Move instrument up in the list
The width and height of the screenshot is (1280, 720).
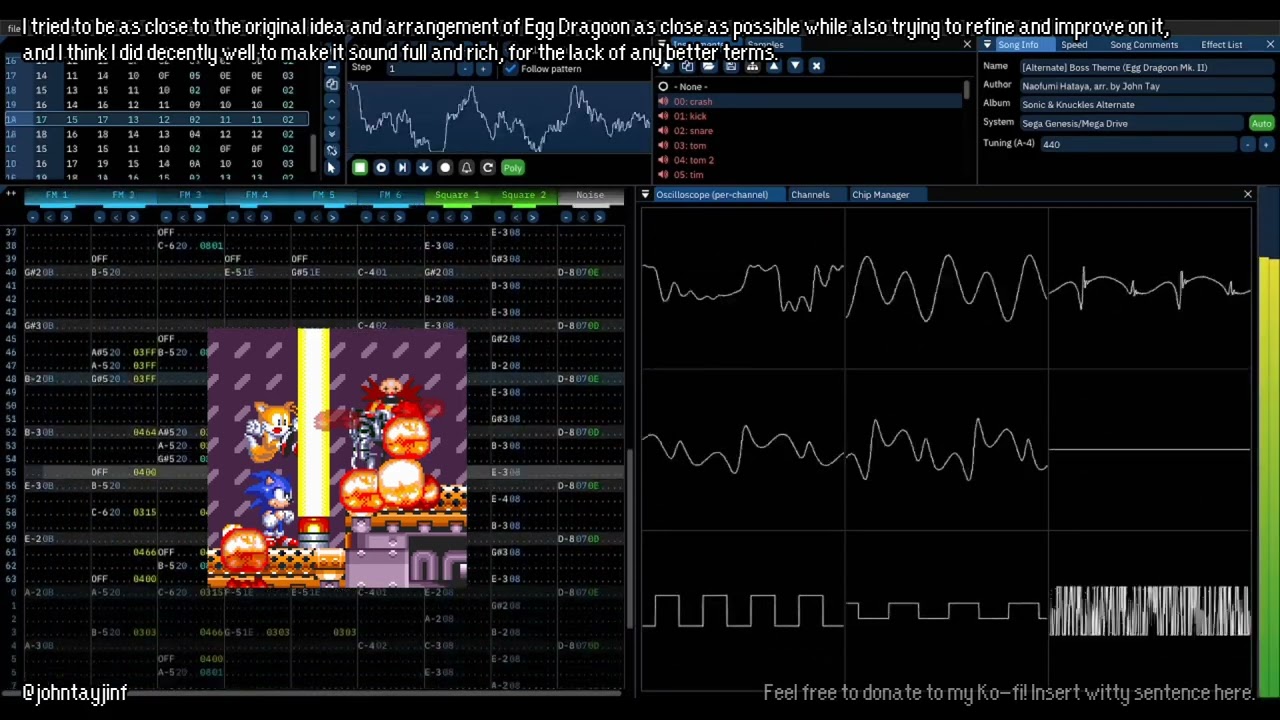[774, 65]
